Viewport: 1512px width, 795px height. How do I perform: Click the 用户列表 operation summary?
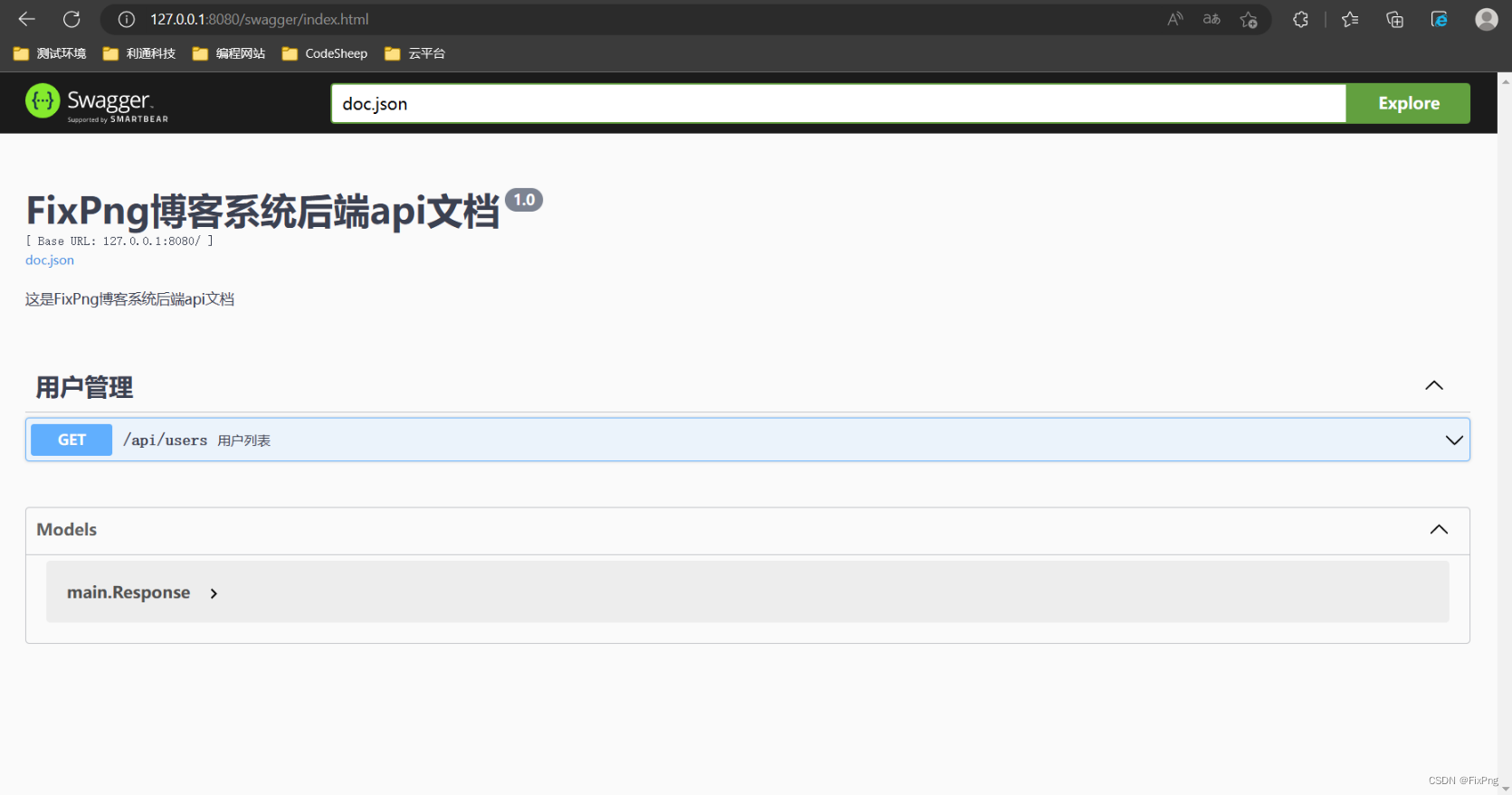click(x=244, y=440)
